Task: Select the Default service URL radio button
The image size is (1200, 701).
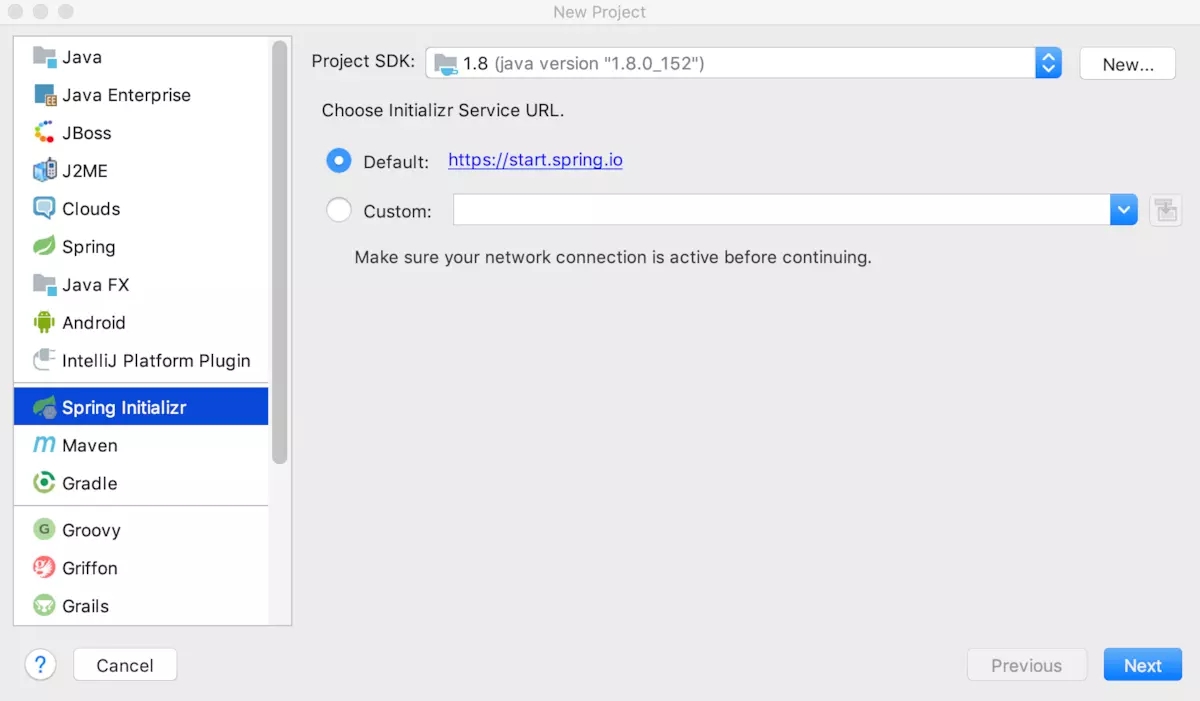Action: [x=339, y=161]
